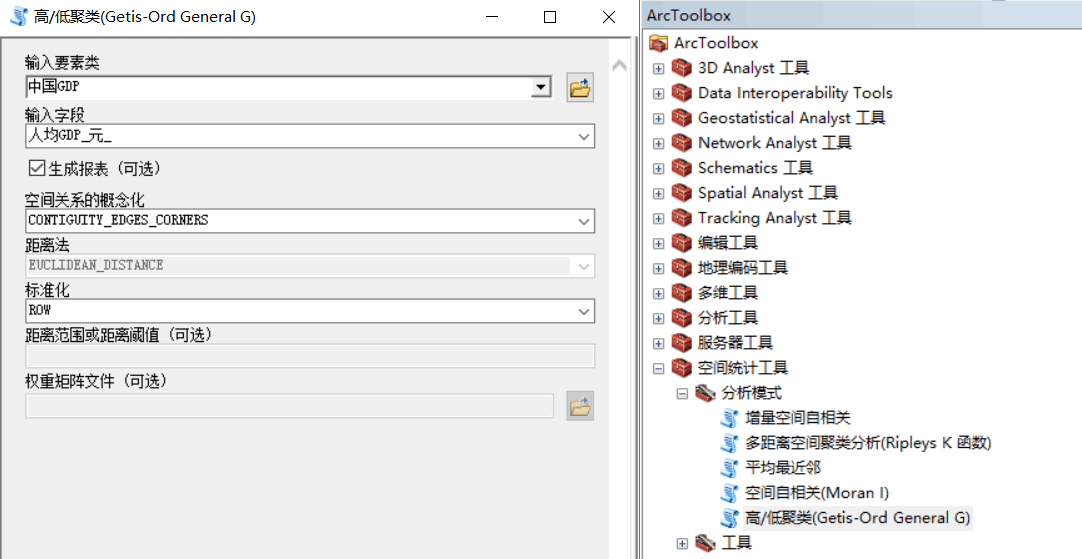Image resolution: width=1082 pixels, height=559 pixels.
Task: Browse for input feature class folder icon
Action: click(580, 88)
